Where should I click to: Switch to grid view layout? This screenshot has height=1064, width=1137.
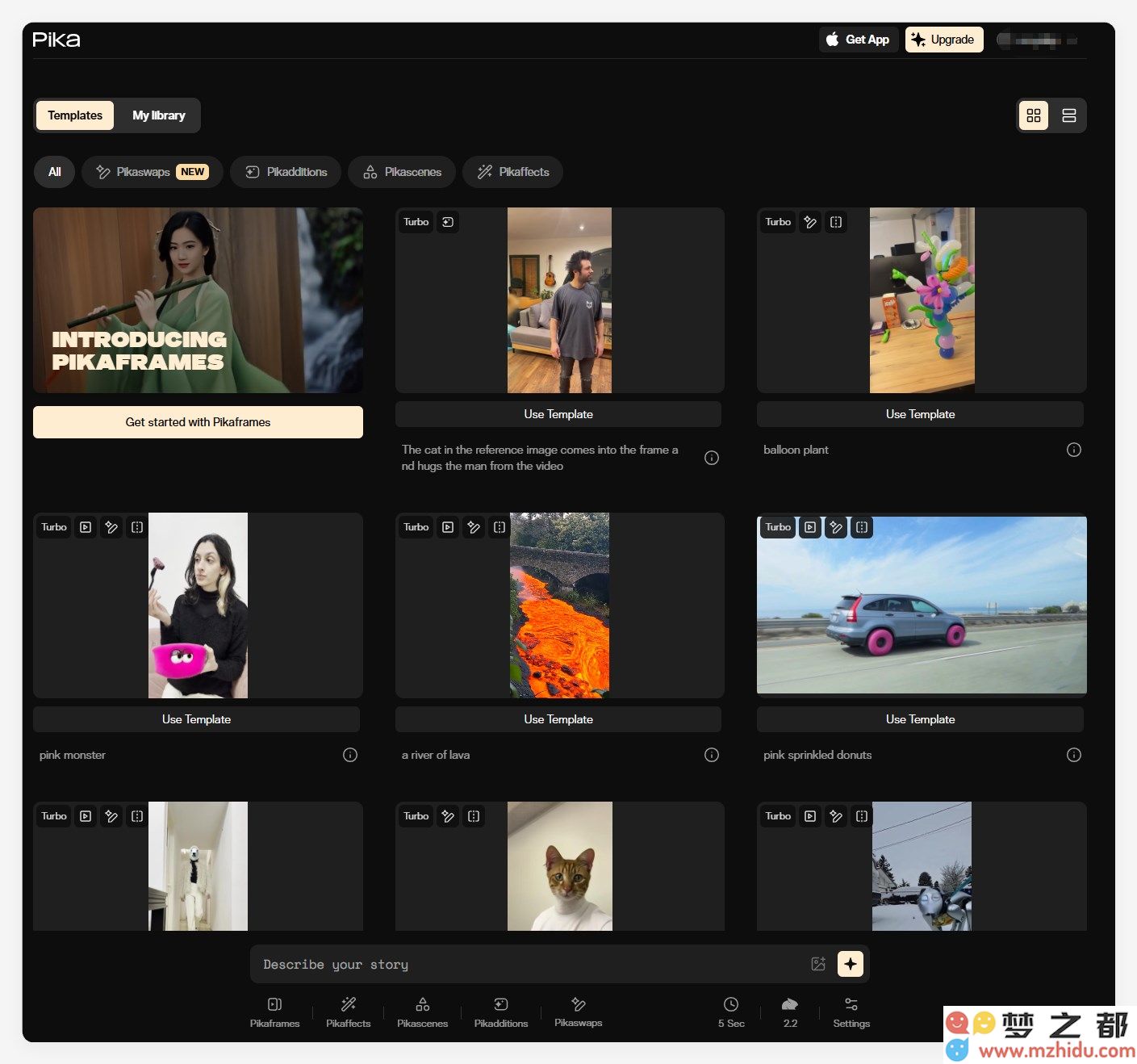coord(1034,115)
